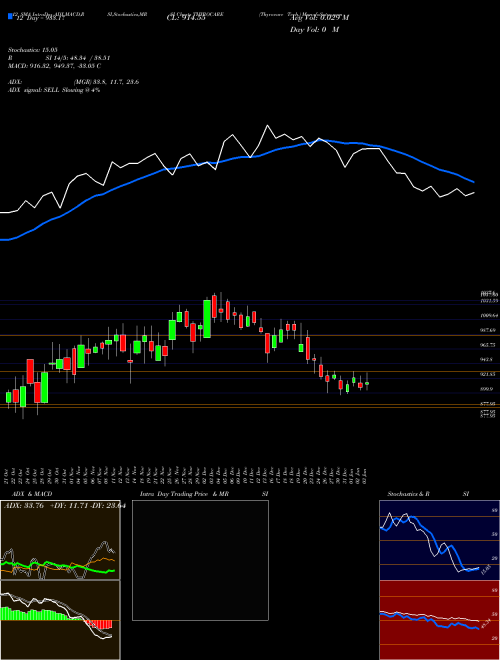Click the 'MACD: 916.32, 949.37' readout line
This screenshot has height=660, width=500.
(x=54, y=66)
